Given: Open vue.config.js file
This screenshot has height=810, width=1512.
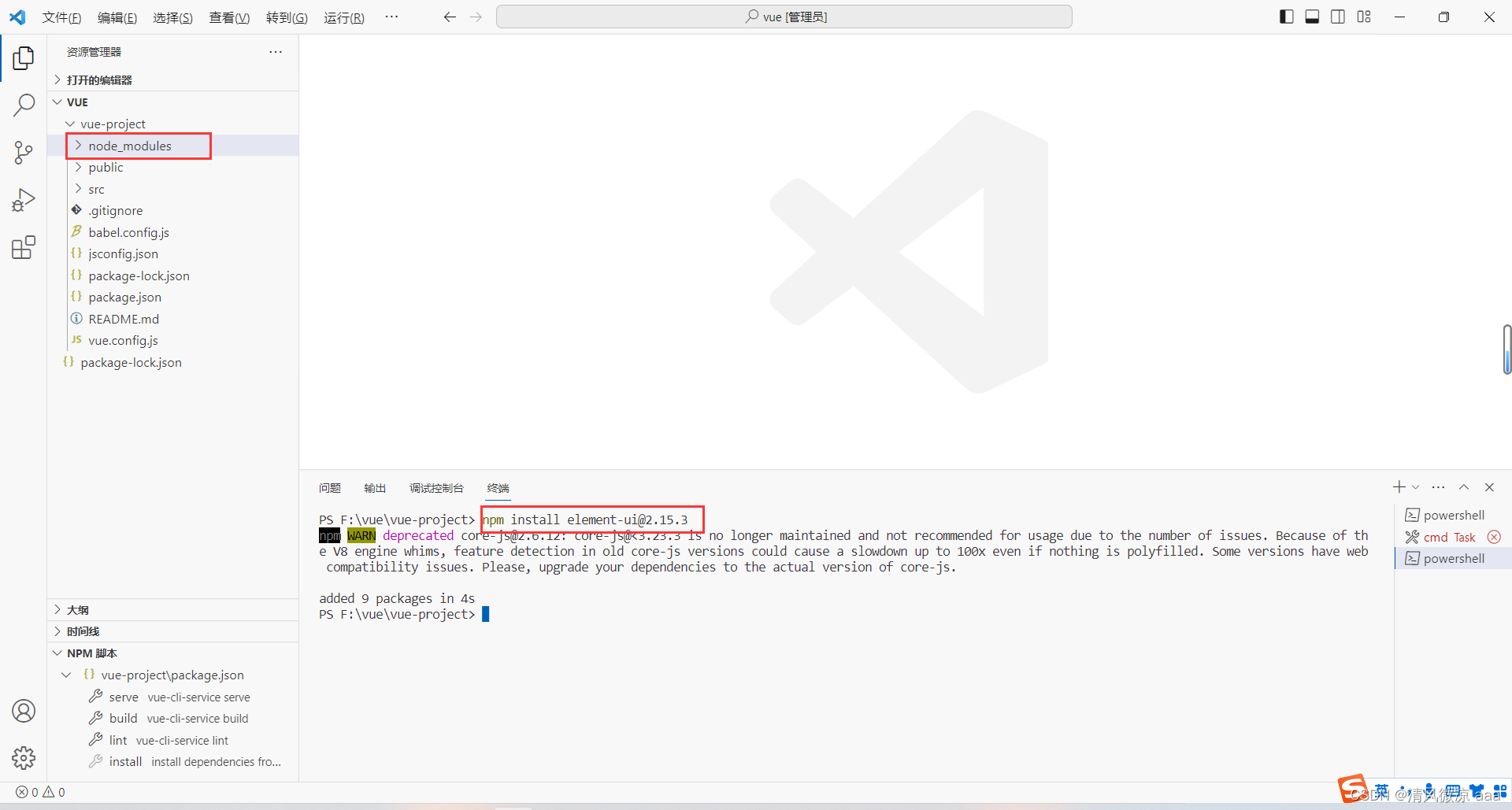Looking at the screenshot, I should (173, 340).
